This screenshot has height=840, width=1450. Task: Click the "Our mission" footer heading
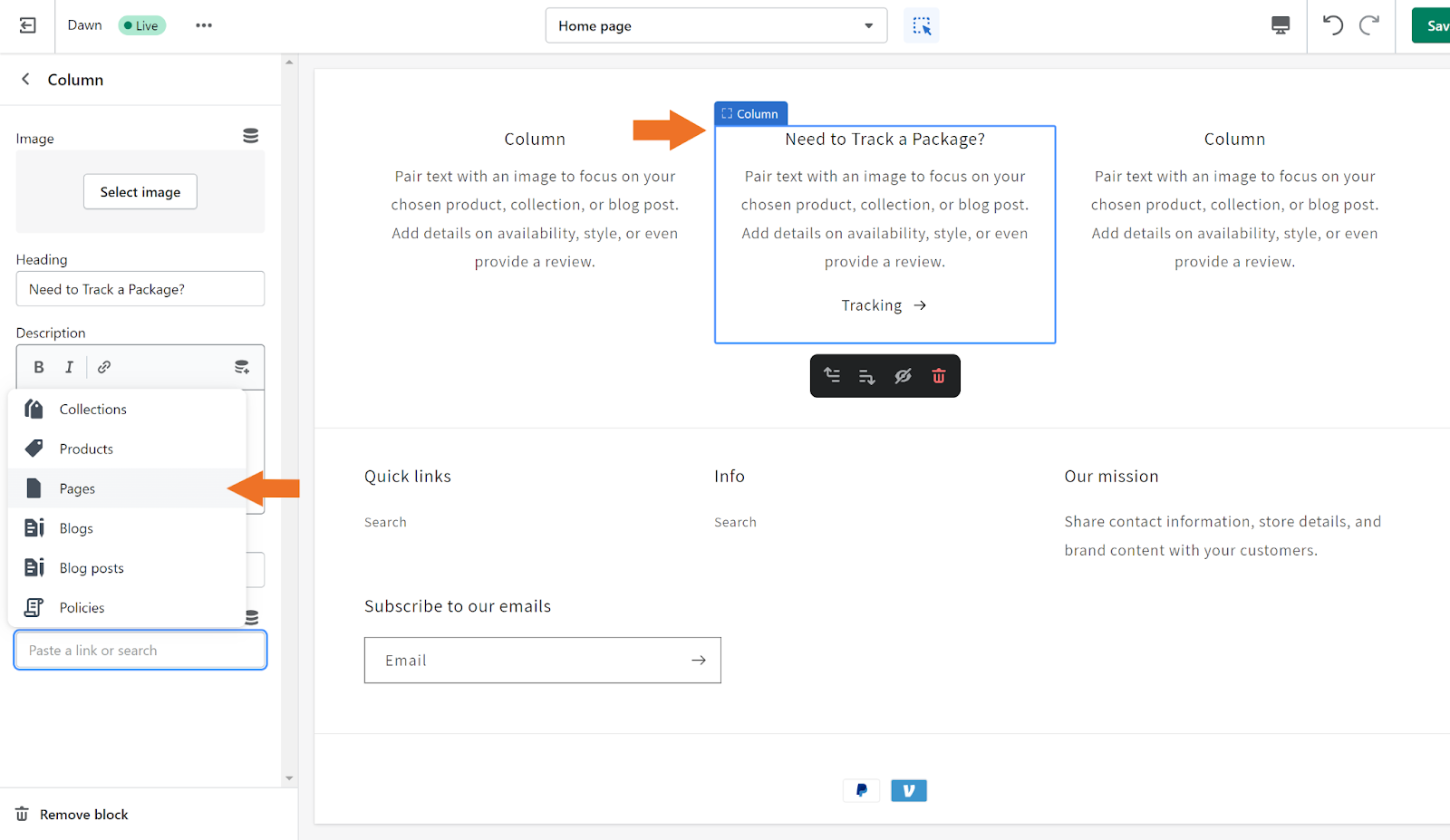[1111, 477]
